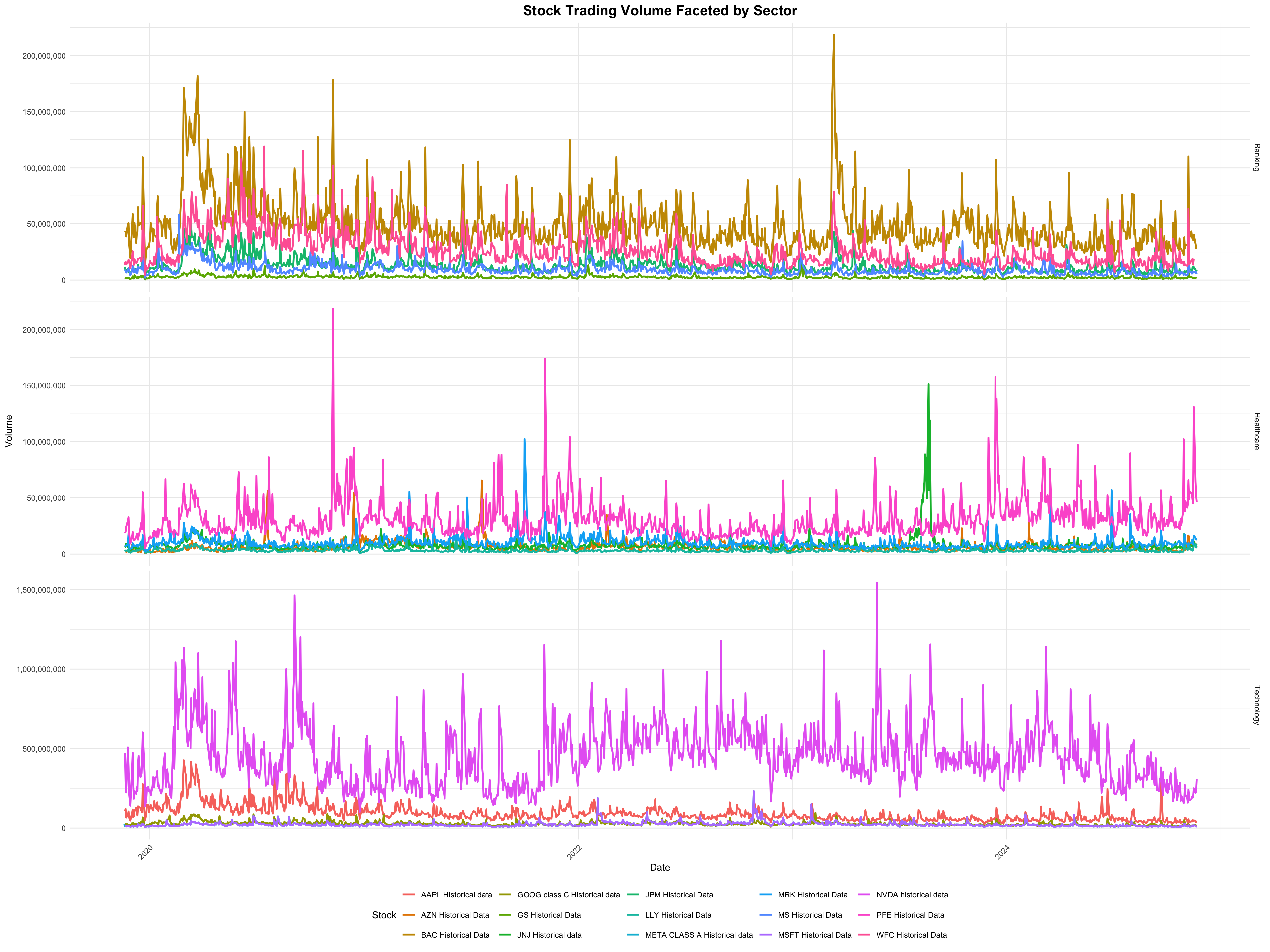Click the 2024 x-axis tick label

pos(1003,852)
